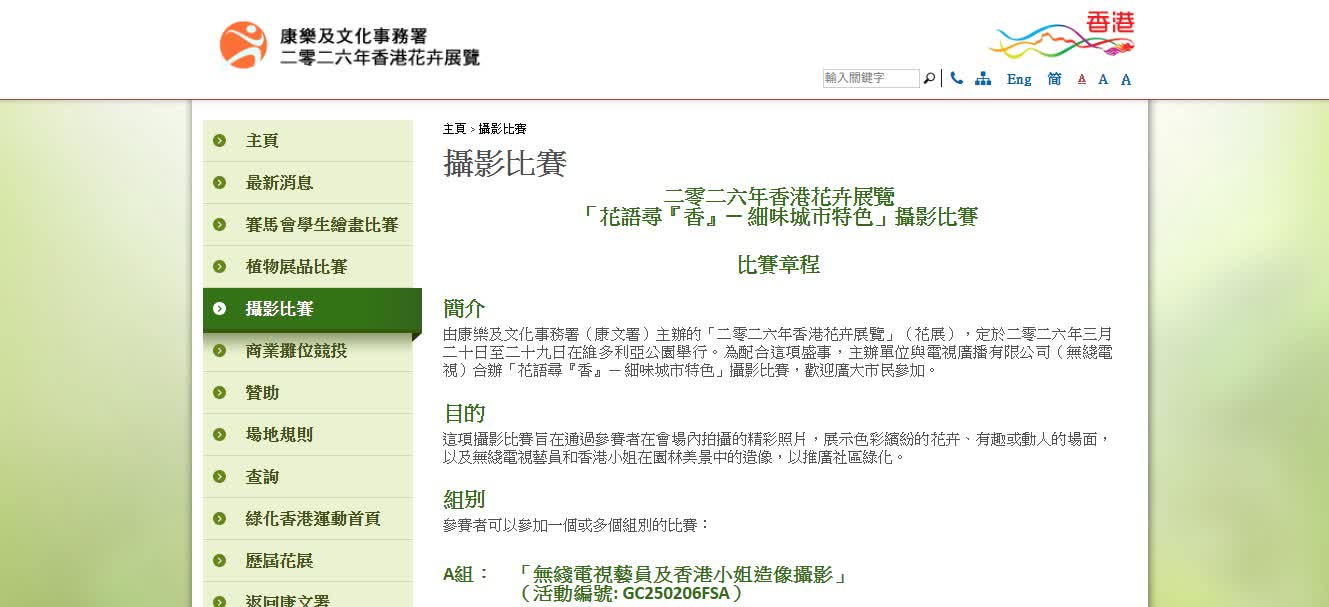The width and height of the screenshot is (1329, 607).
Task: Open the sitemap icon in header
Action: (x=983, y=79)
